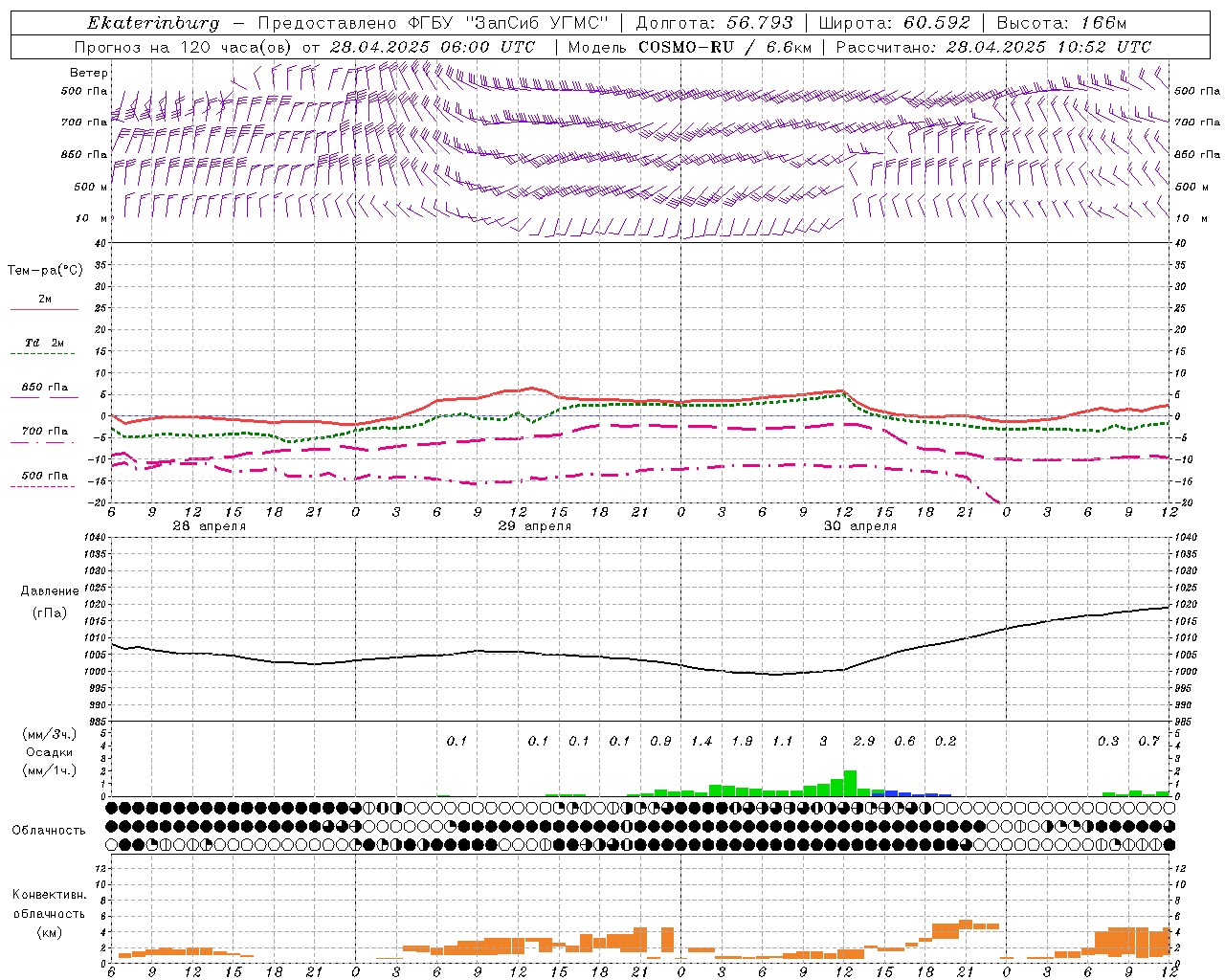The height and width of the screenshot is (980, 1225).
Task: Click the Конвективн. convective cloud label
Action: click(49, 895)
